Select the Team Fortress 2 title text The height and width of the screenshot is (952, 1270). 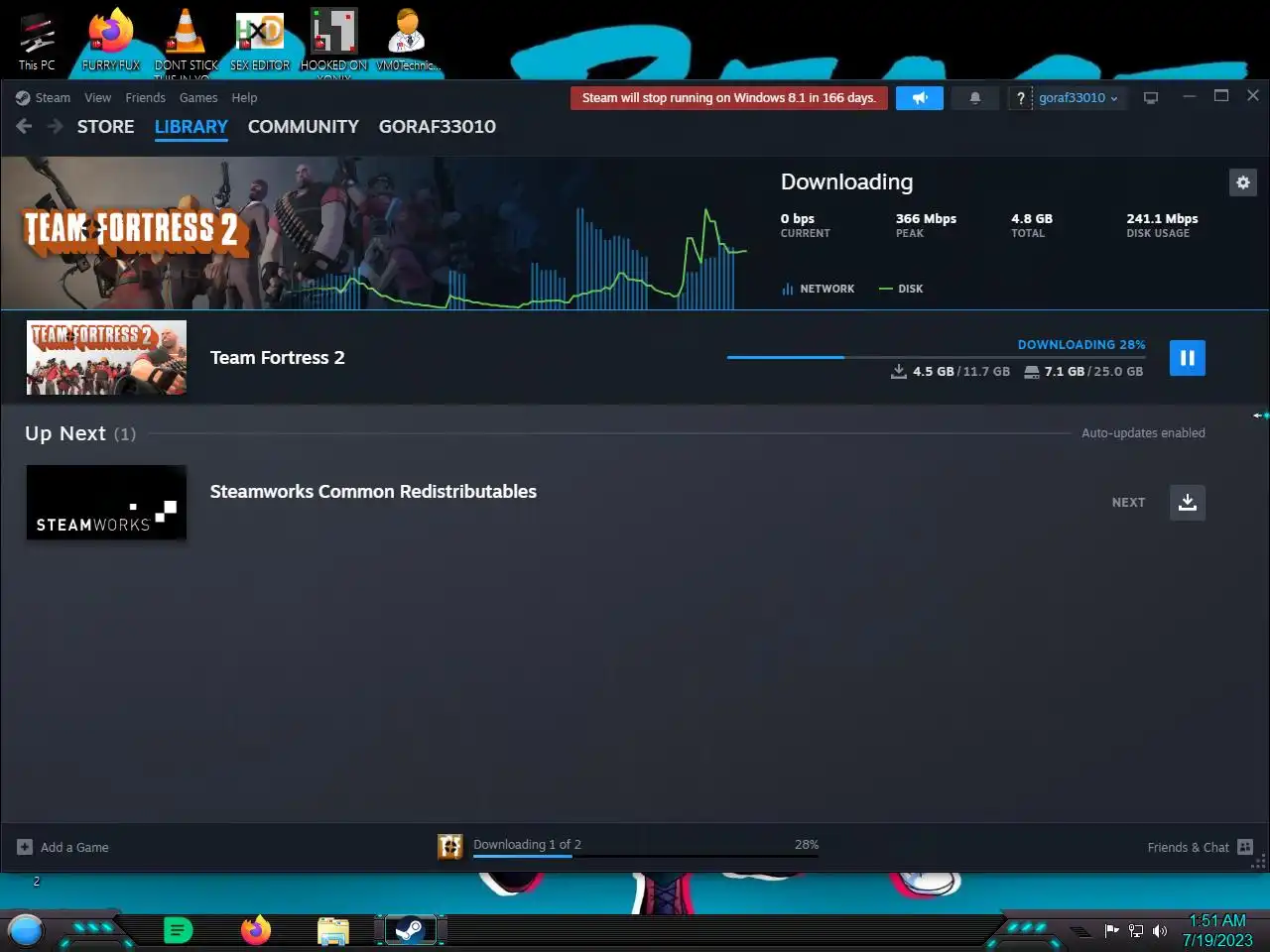click(277, 358)
